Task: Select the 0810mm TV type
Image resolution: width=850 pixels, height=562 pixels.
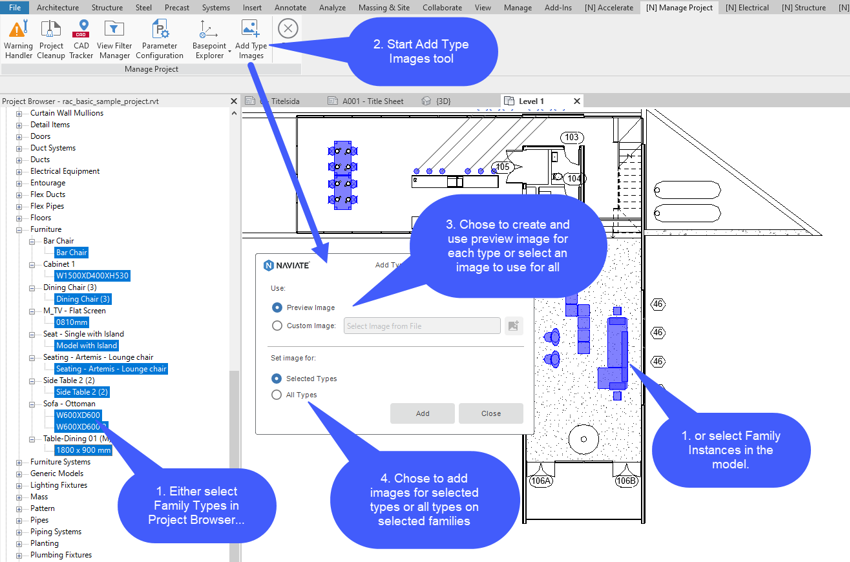Action: (72, 322)
